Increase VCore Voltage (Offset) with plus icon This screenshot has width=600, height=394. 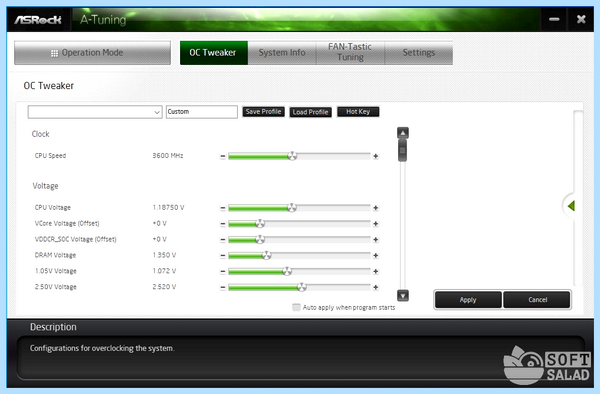[x=376, y=224]
